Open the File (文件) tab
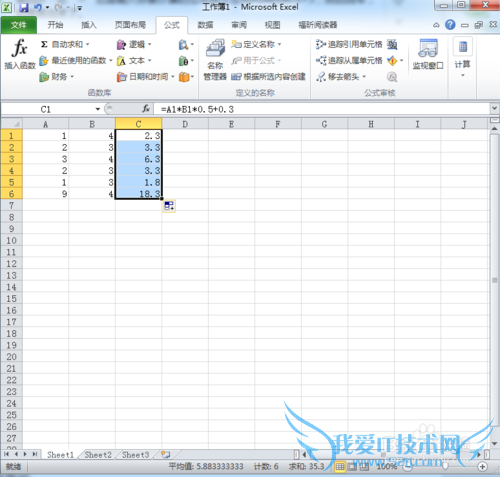500x477 pixels. point(19,25)
